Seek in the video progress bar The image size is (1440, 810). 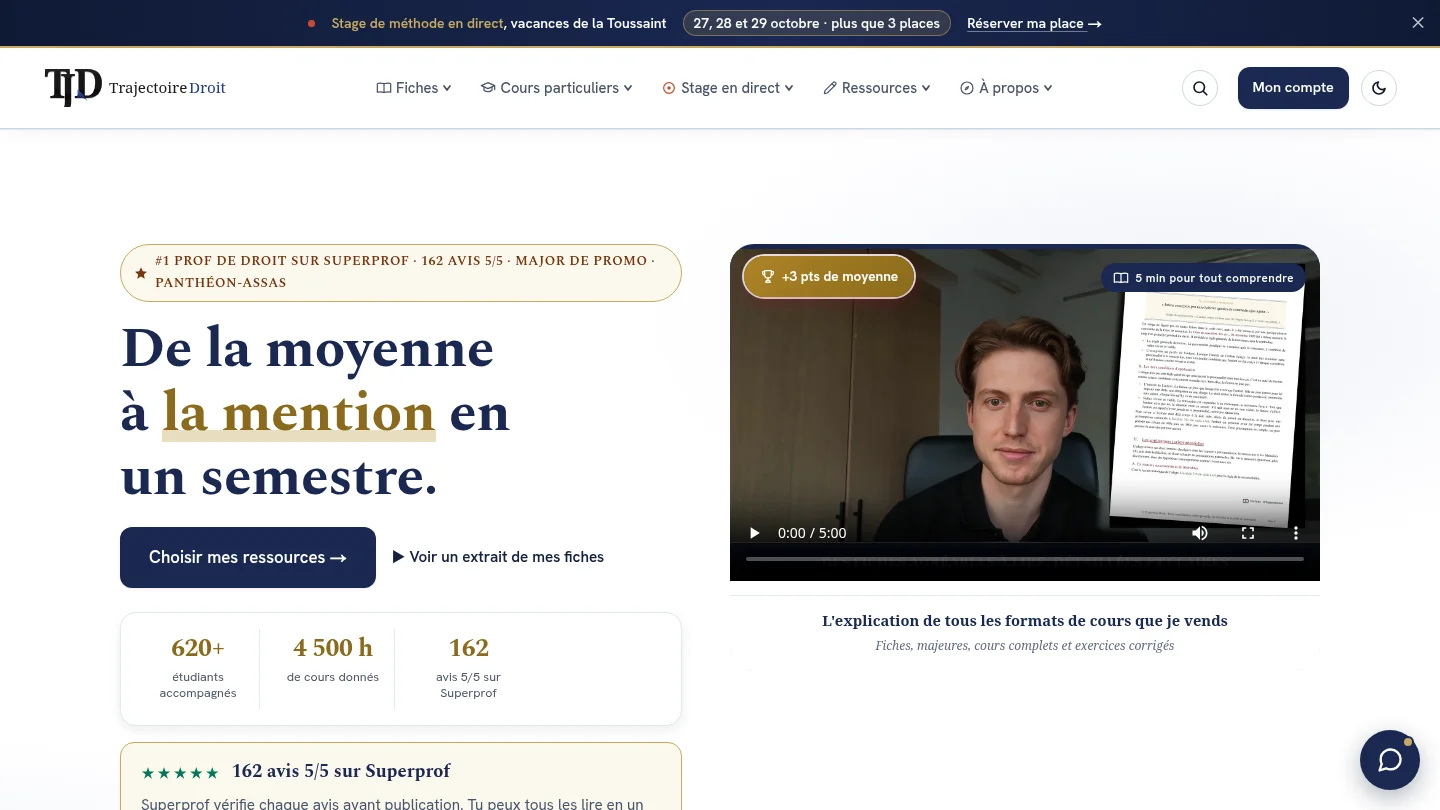(x=1025, y=558)
